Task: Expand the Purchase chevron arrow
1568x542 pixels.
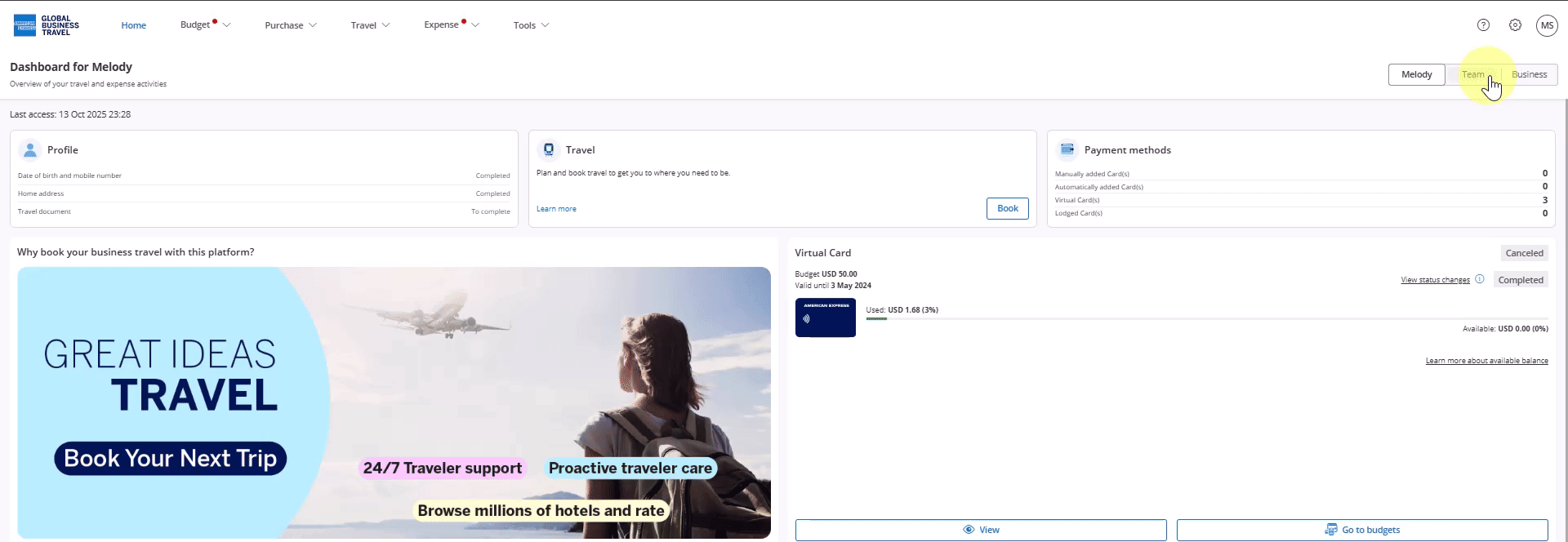Action: click(x=313, y=25)
